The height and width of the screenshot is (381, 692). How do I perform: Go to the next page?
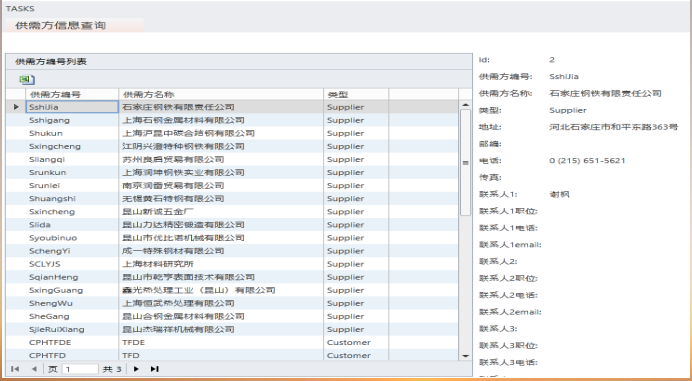[x=136, y=369]
